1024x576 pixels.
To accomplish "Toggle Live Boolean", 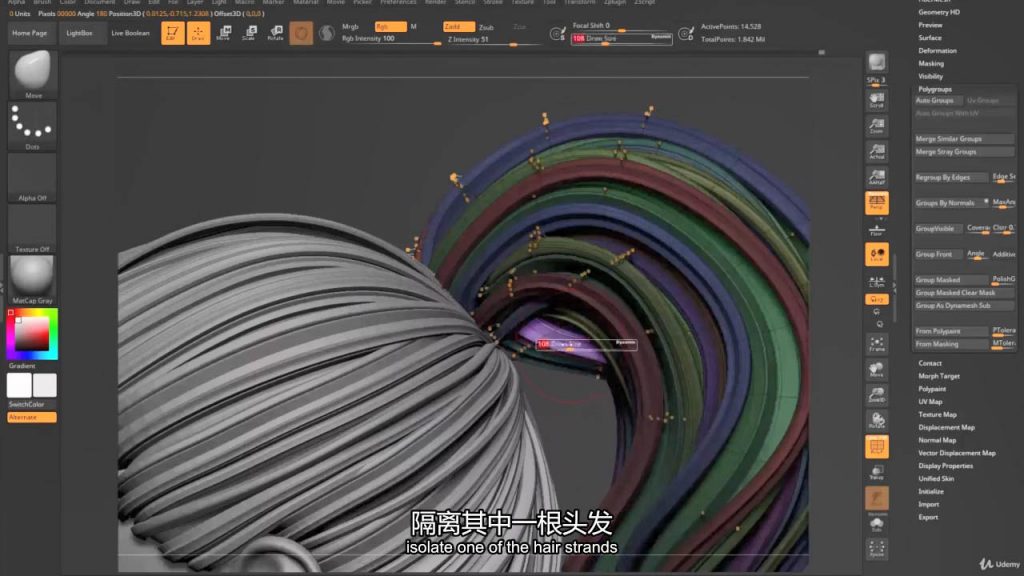I will click(130, 33).
